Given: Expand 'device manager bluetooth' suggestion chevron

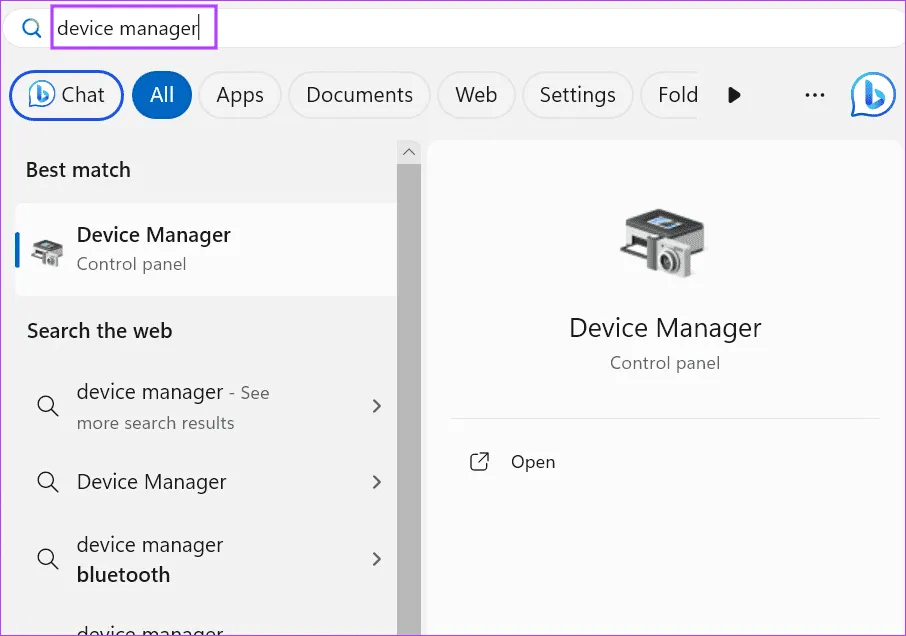Looking at the screenshot, I should tap(377, 559).
